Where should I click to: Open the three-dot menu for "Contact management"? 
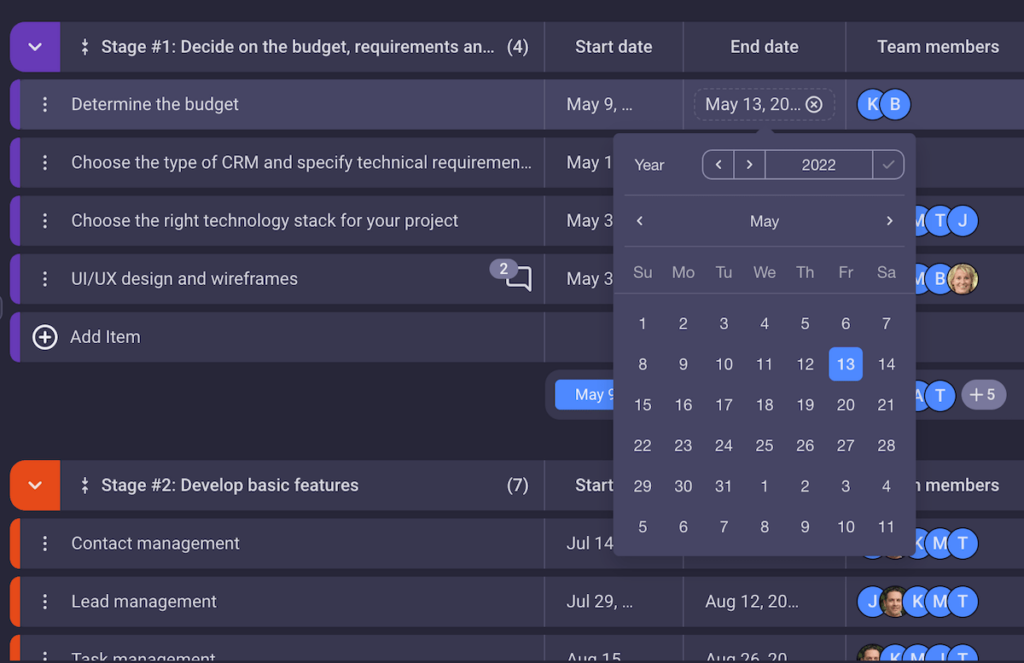tap(45, 543)
